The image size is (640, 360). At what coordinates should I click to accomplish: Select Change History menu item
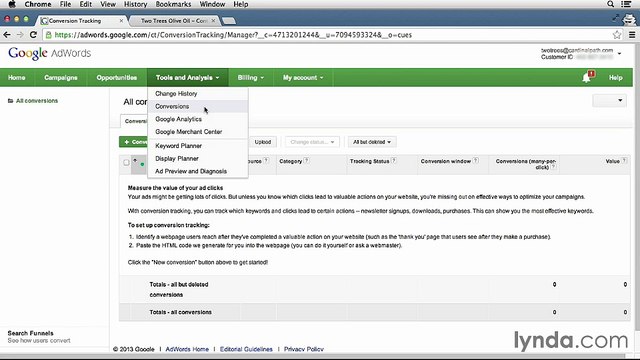coord(198,93)
